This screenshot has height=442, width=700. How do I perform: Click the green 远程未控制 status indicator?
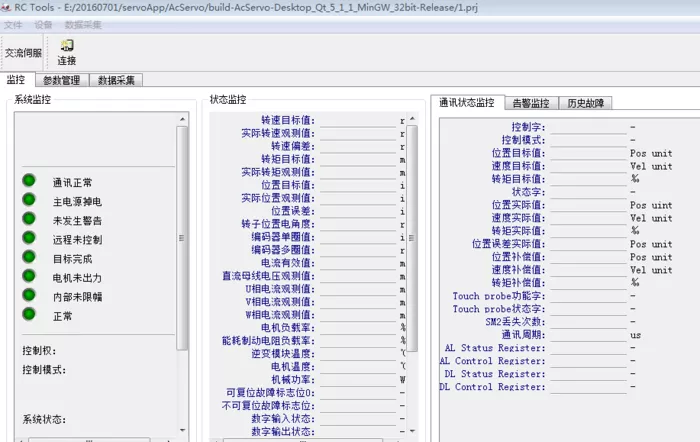(x=29, y=238)
